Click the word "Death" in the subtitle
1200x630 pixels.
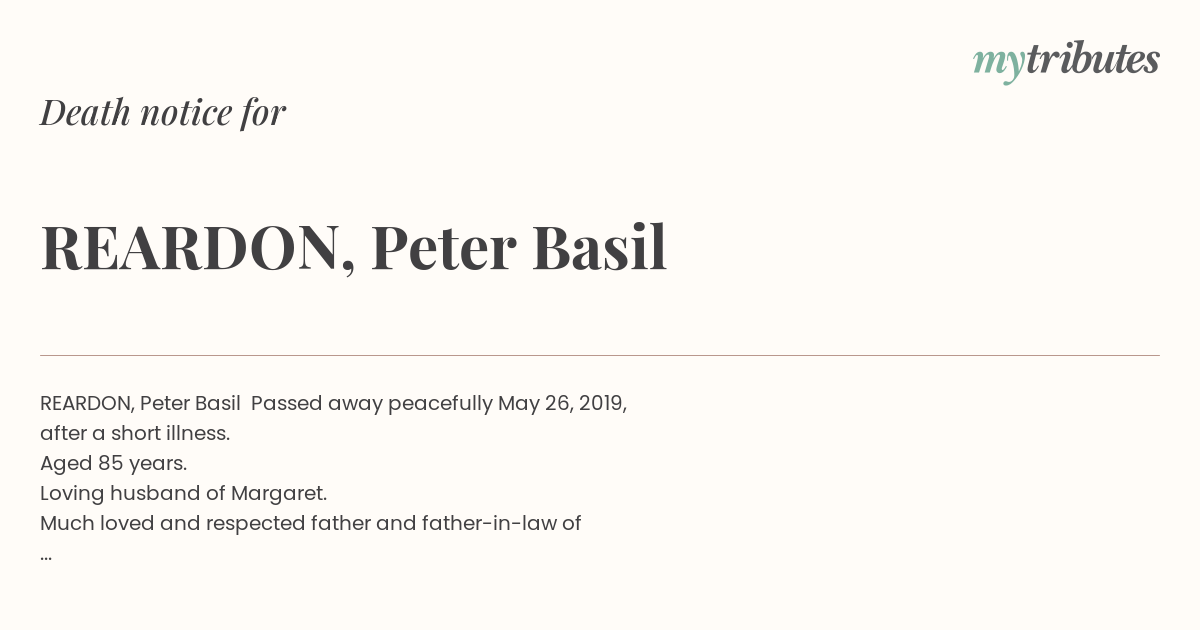(x=86, y=112)
